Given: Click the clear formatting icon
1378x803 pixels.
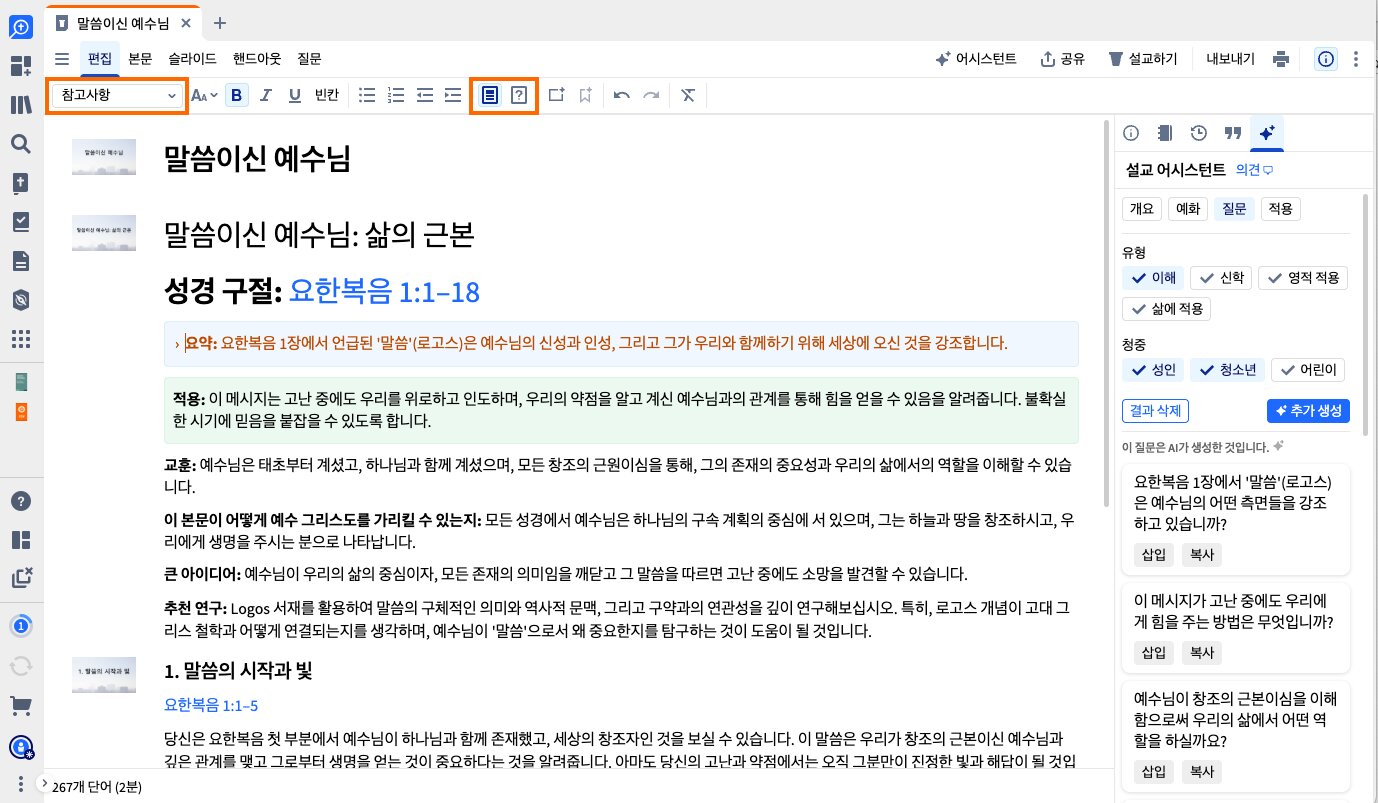Looking at the screenshot, I should click(x=688, y=95).
